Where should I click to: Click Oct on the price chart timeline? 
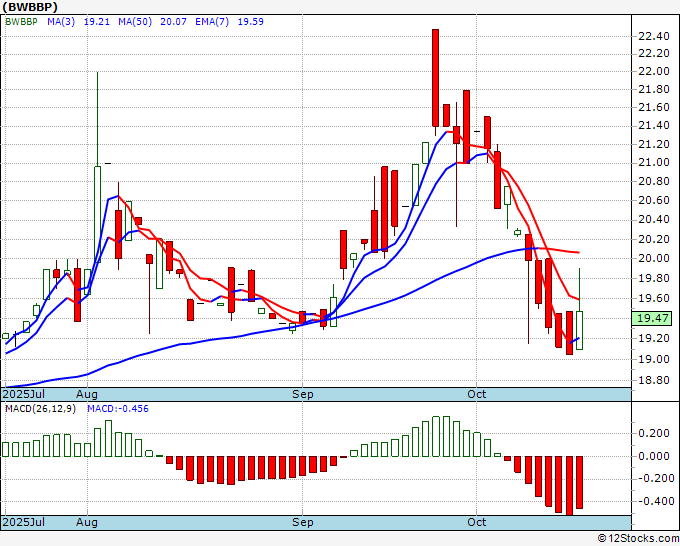(477, 394)
